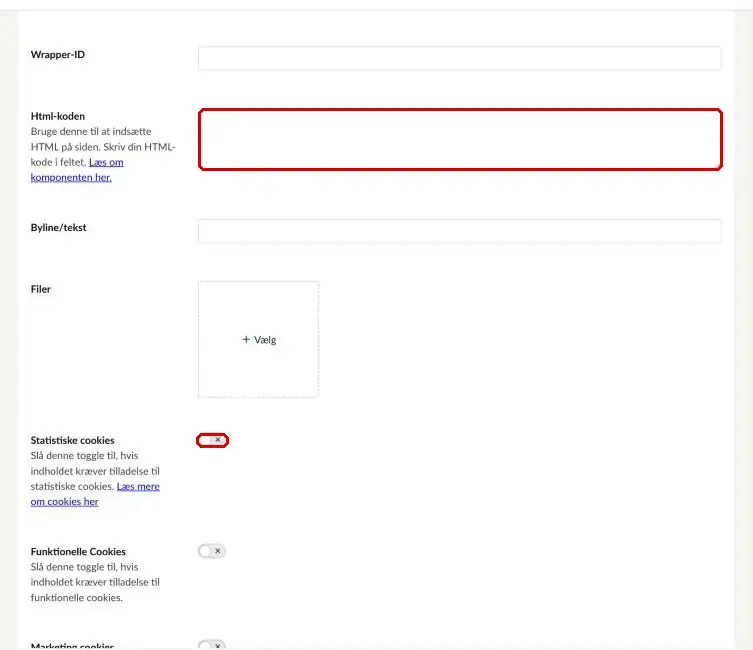Toggle the Statistiske cookies switch

point(212,440)
